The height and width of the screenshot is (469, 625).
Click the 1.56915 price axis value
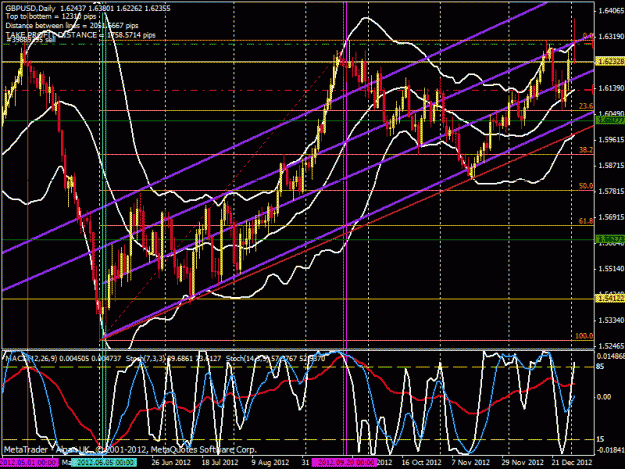coord(611,217)
